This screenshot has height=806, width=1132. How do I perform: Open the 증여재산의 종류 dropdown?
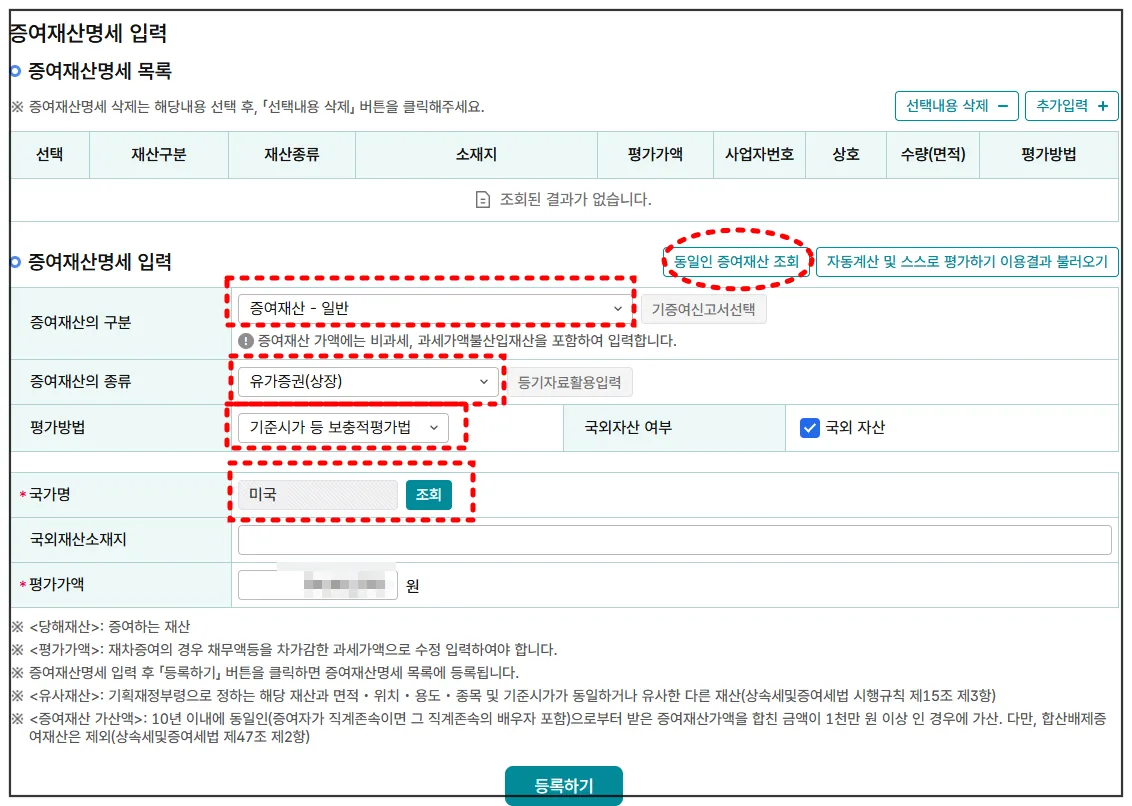click(x=367, y=381)
